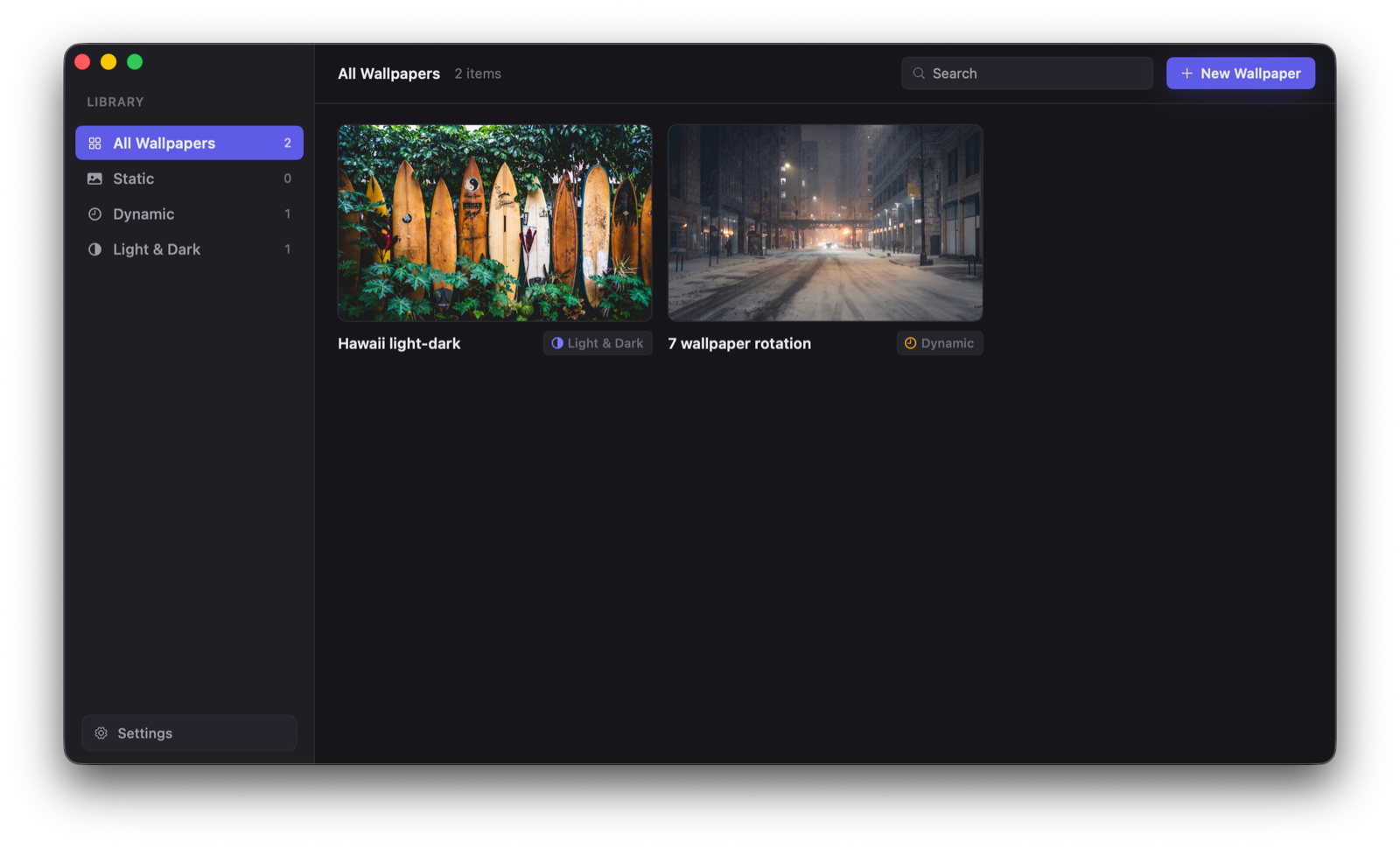Screen dimensions: 1400x849
Task: Click the Dynamic clock icon in sidebar
Action: coord(94,214)
